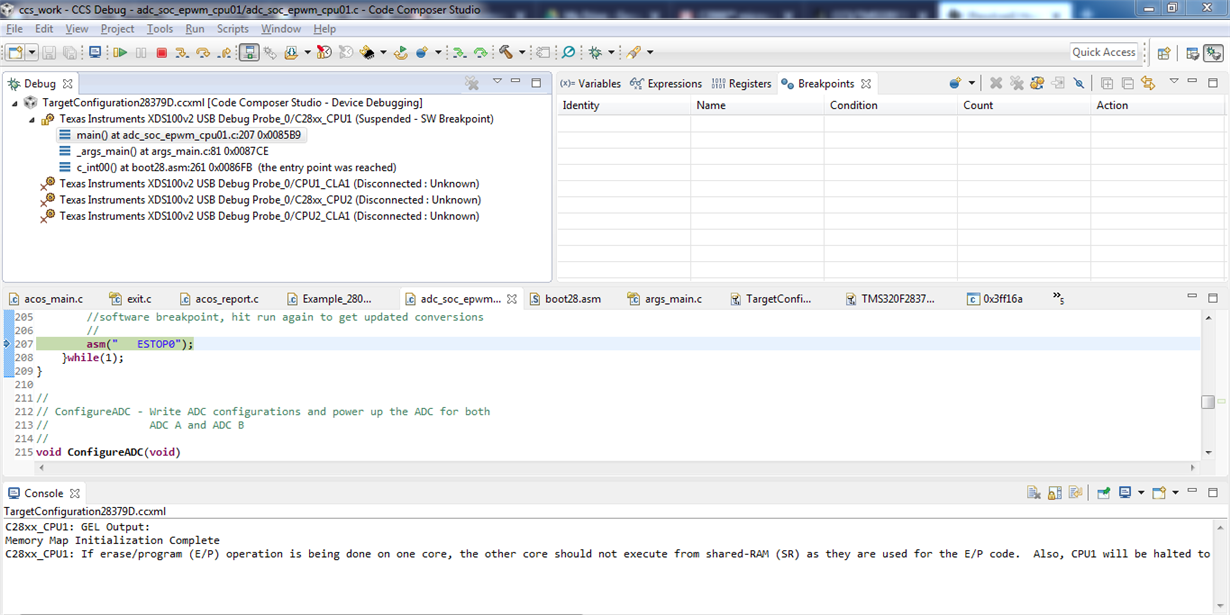
Task: Step Over the current line
Action: [x=204, y=52]
